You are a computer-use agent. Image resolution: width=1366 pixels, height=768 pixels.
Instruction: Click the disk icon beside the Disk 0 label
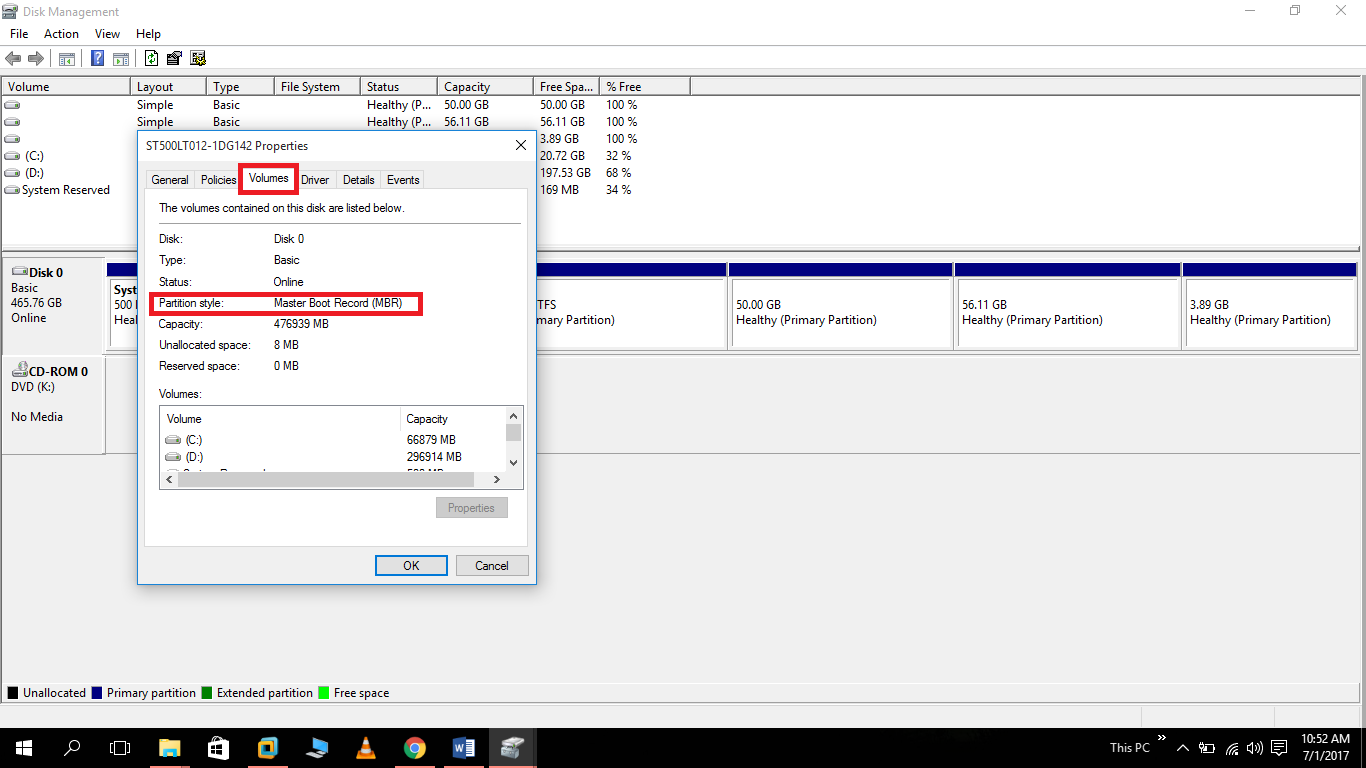(18, 272)
